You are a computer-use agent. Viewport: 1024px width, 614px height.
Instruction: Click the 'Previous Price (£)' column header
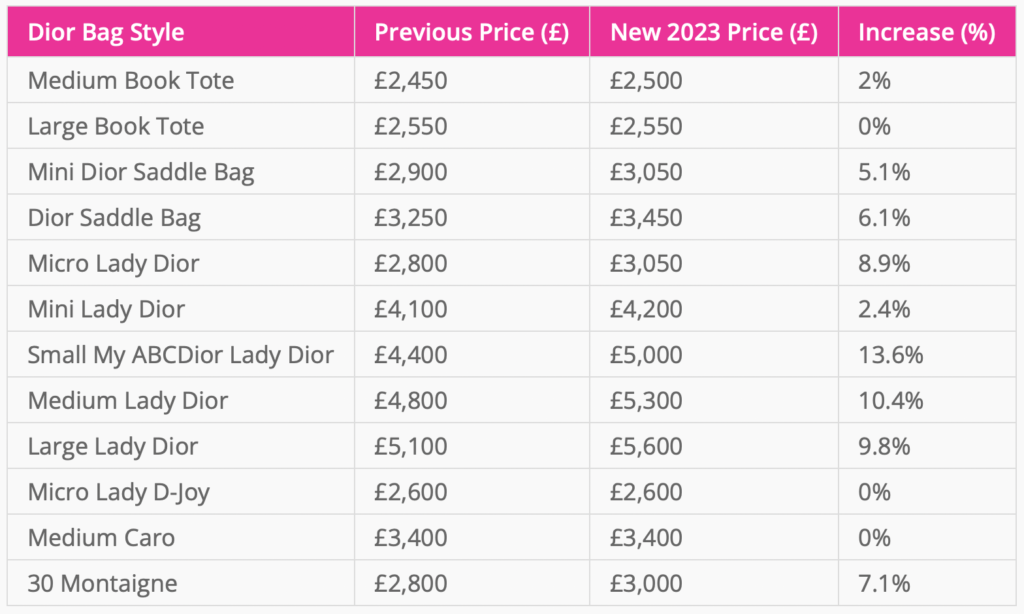coord(471,32)
